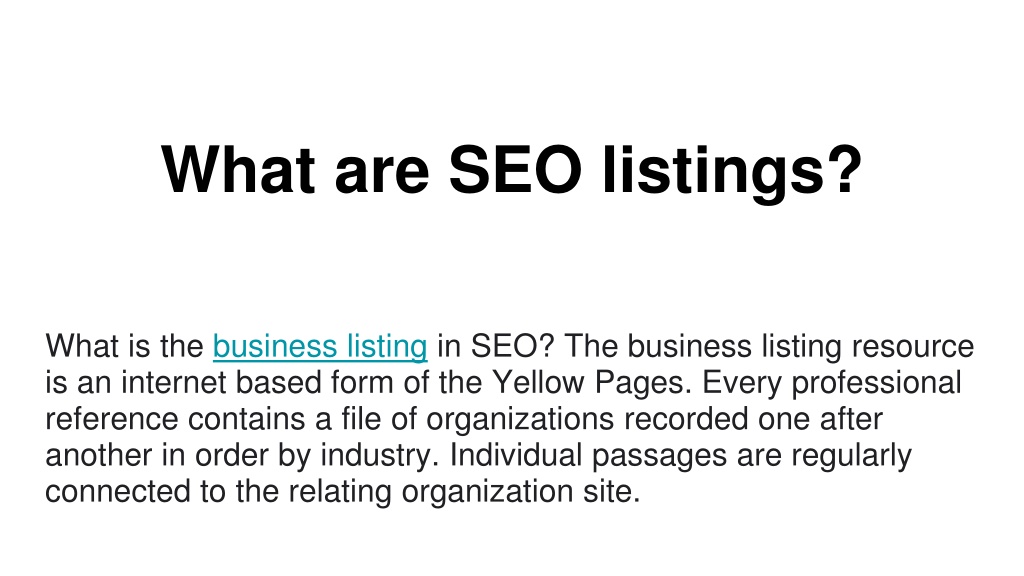1024x576 pixels.
Task: Click the words "organization site." at paragraph end
Action: (521, 492)
